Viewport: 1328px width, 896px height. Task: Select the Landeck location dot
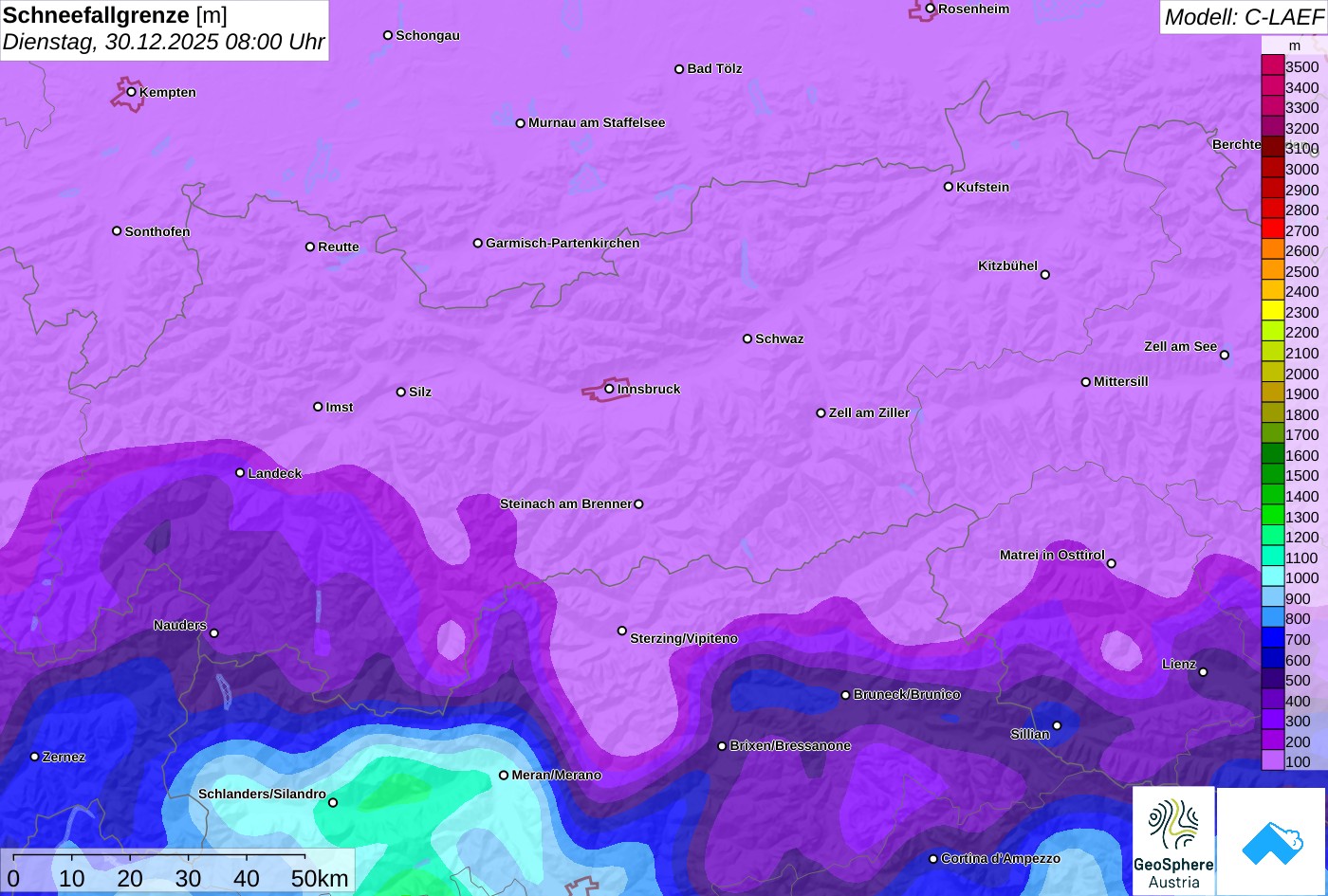tap(240, 472)
